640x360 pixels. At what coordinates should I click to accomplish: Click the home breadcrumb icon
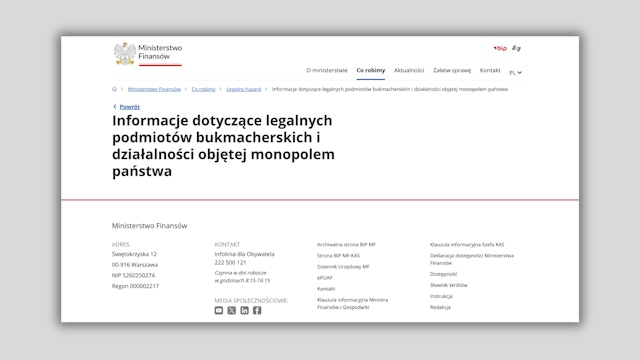(x=114, y=89)
